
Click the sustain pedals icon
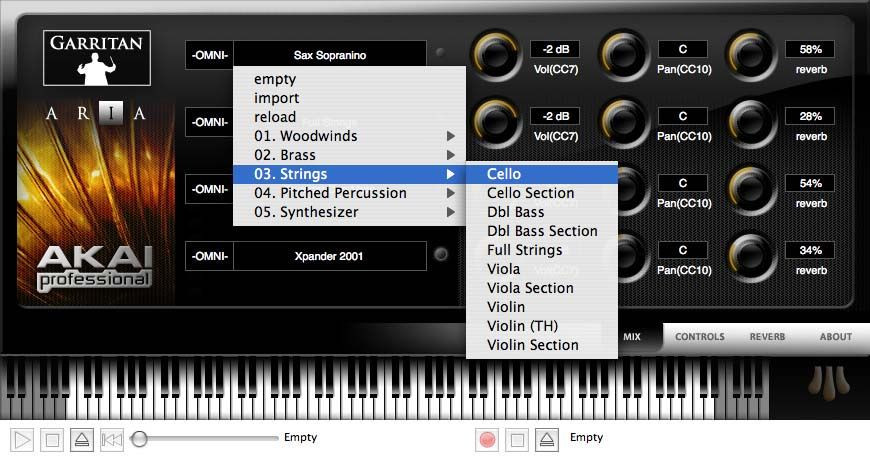(824, 383)
